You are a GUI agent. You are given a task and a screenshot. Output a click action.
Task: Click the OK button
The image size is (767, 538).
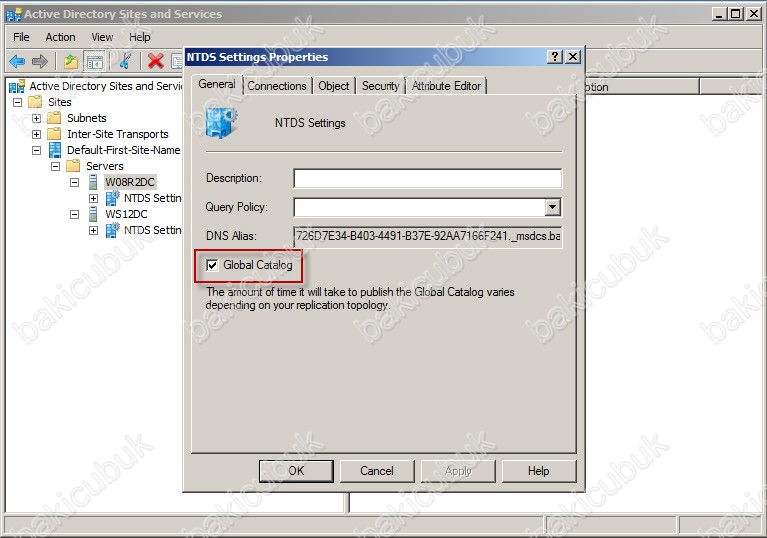[296, 471]
